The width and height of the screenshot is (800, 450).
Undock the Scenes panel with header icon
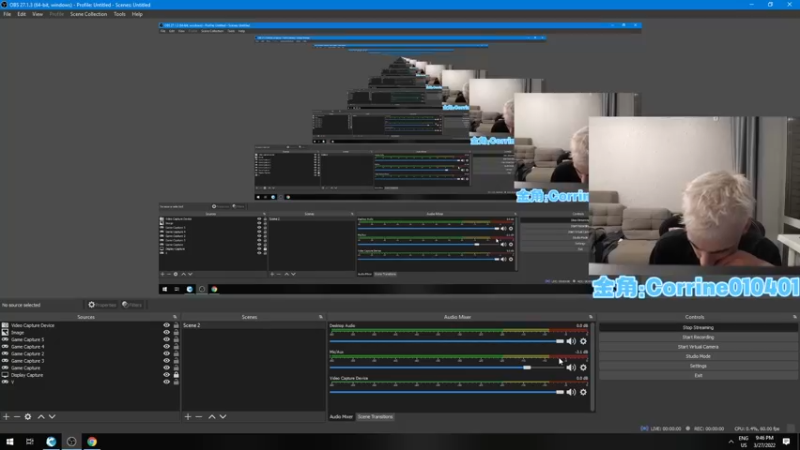click(x=321, y=317)
